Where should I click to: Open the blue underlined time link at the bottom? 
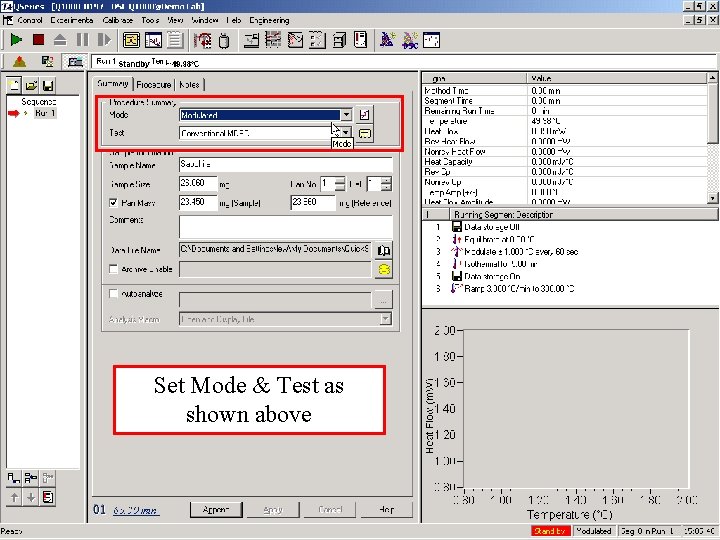point(136,510)
